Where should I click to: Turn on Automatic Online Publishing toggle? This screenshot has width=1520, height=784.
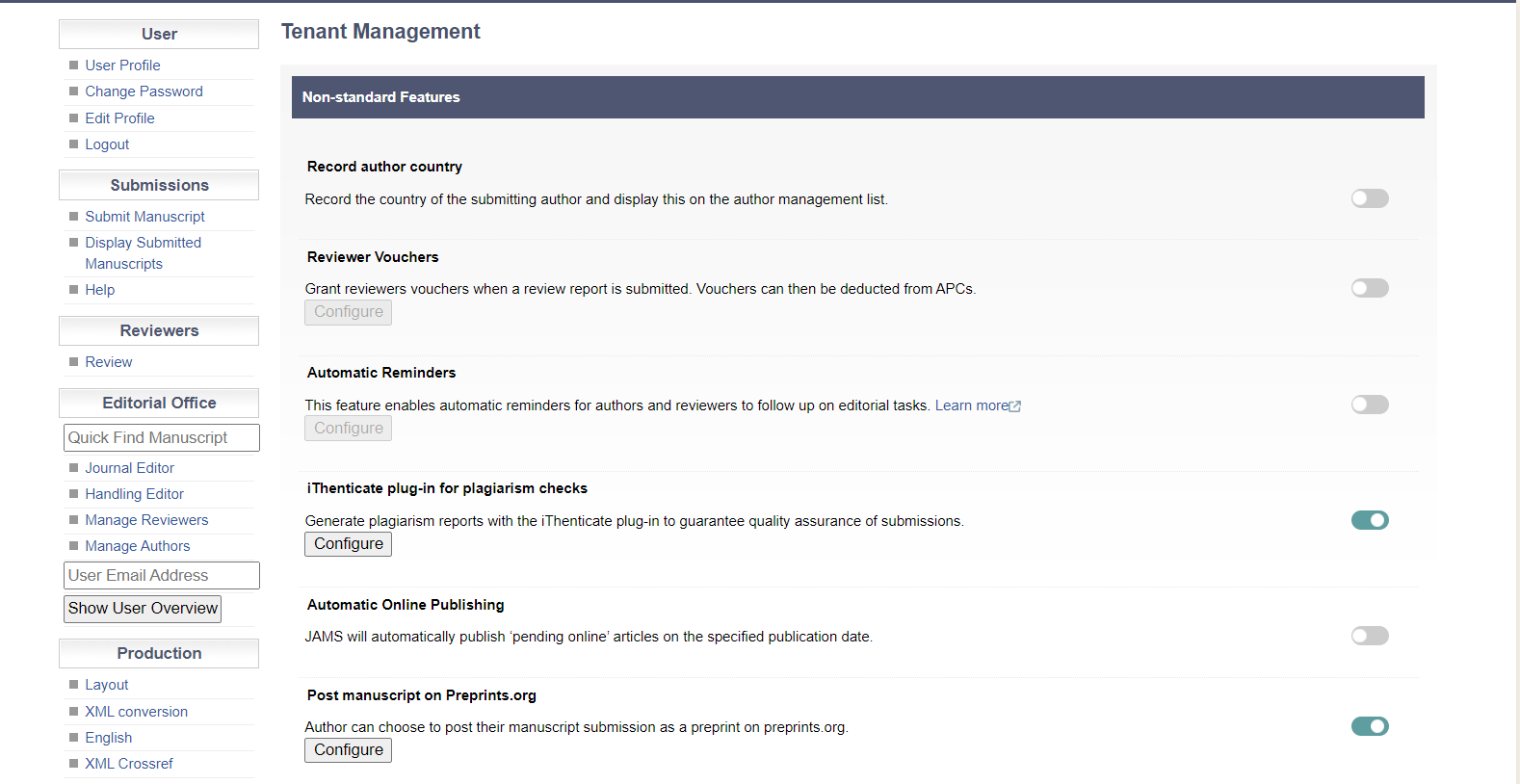point(1369,636)
